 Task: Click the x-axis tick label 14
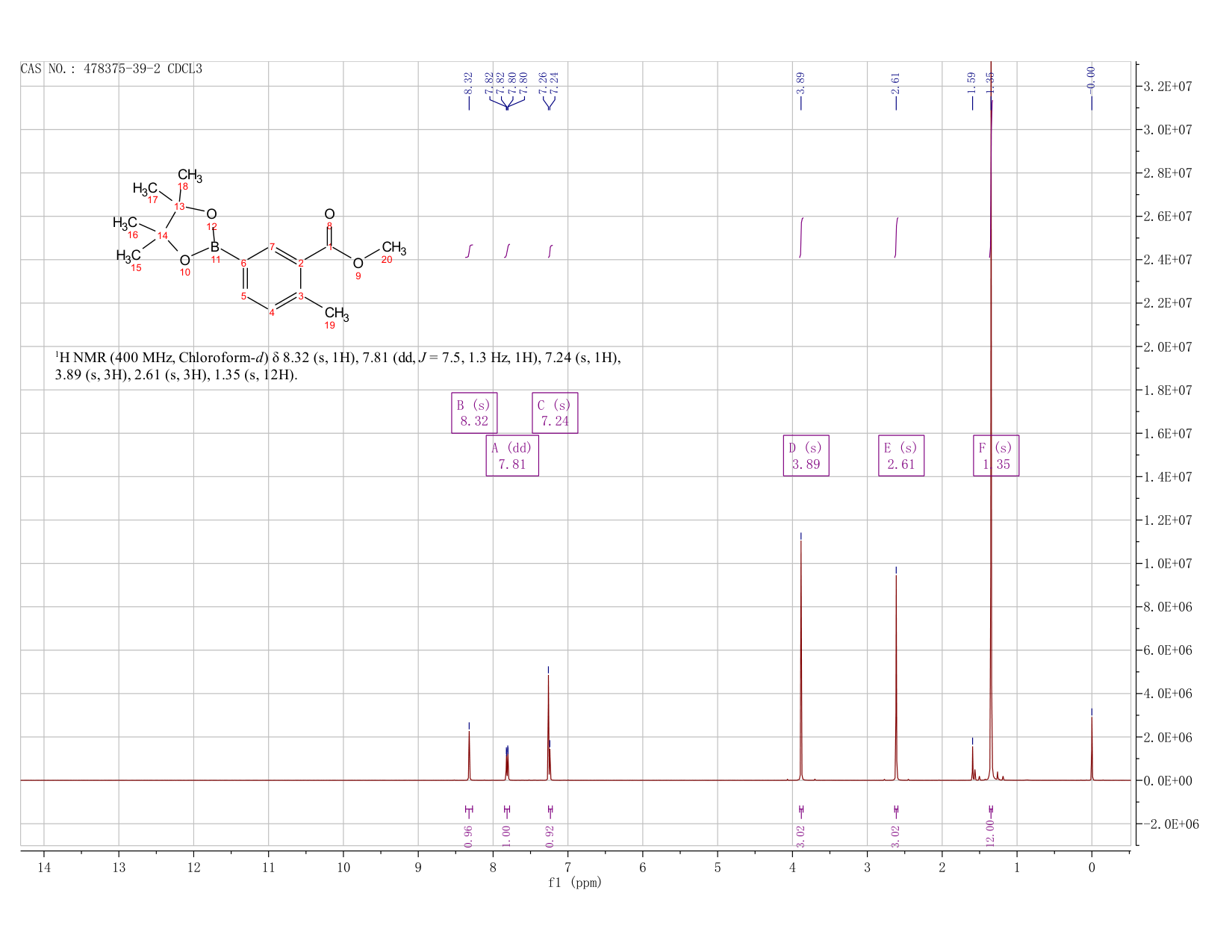(44, 867)
